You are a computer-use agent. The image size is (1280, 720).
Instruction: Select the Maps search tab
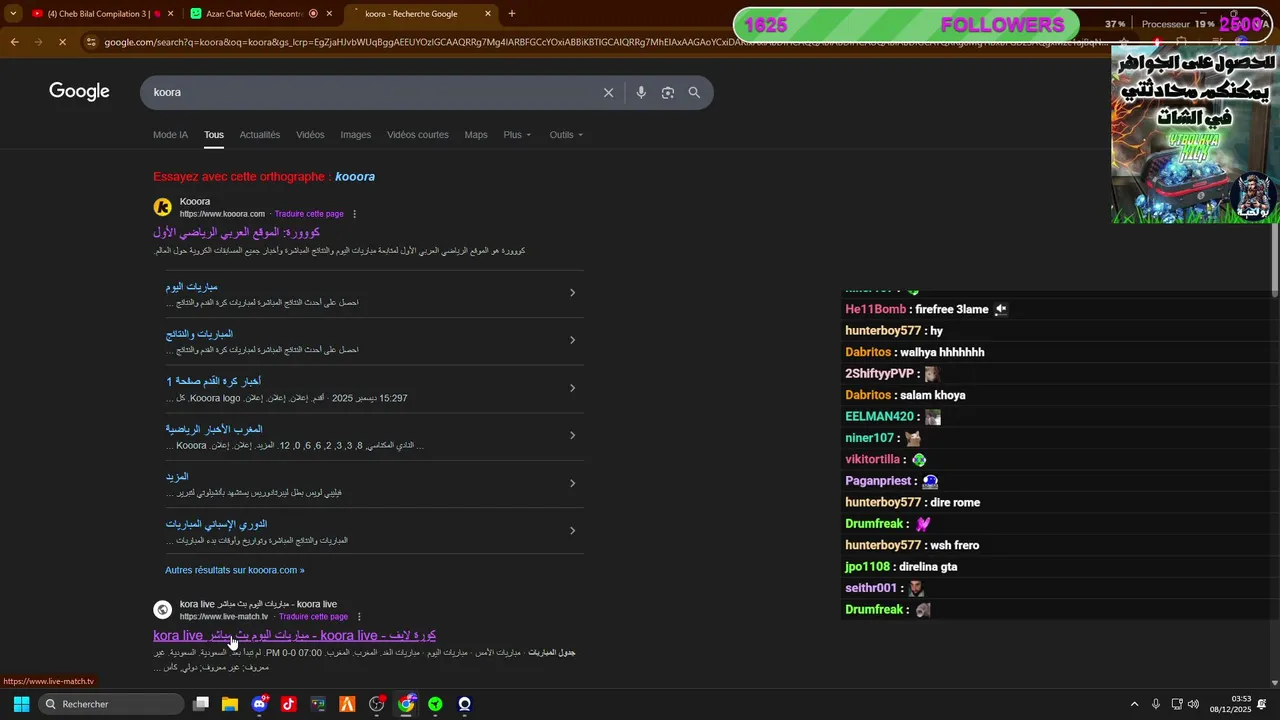coord(476,135)
